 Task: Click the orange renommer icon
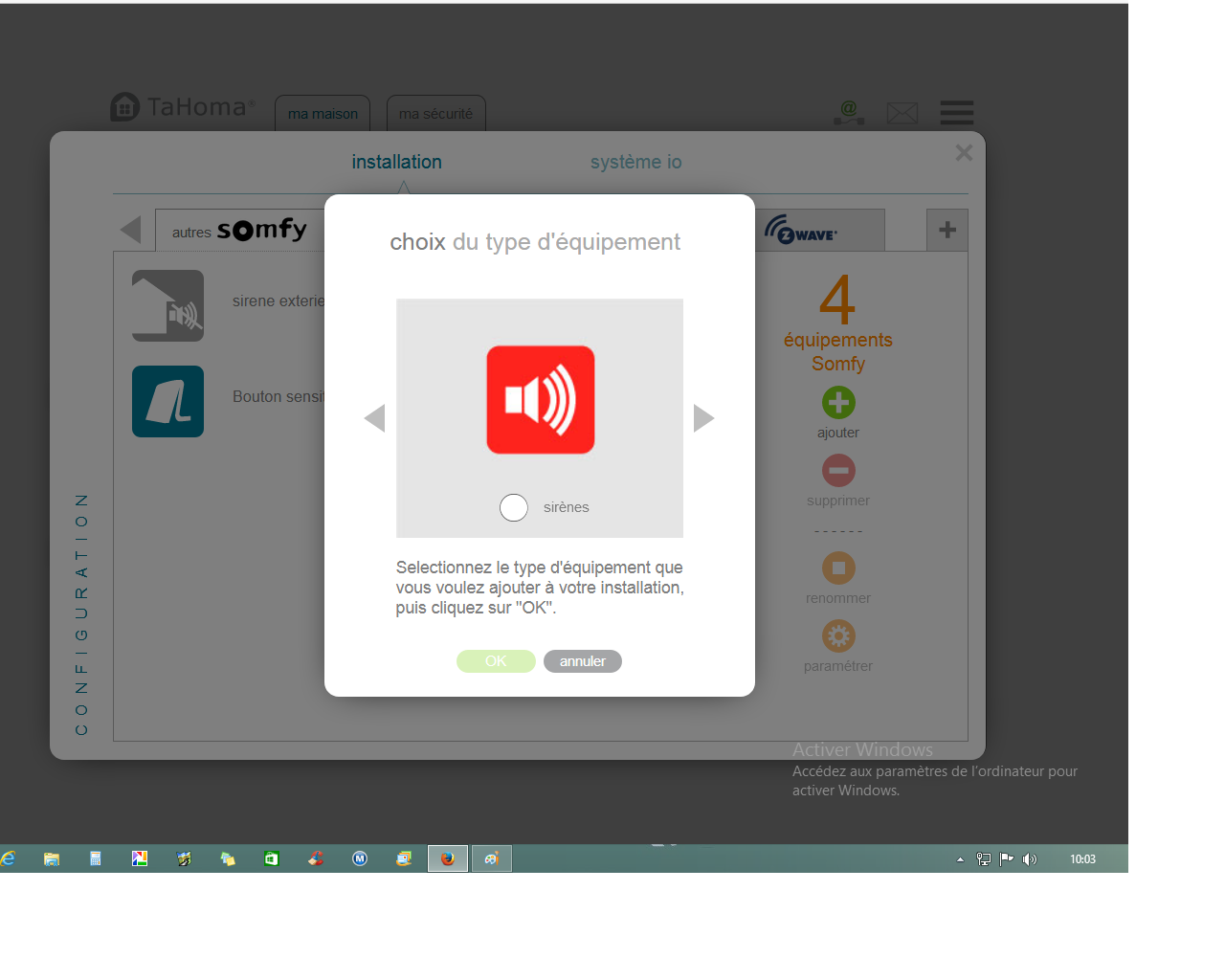point(838,568)
